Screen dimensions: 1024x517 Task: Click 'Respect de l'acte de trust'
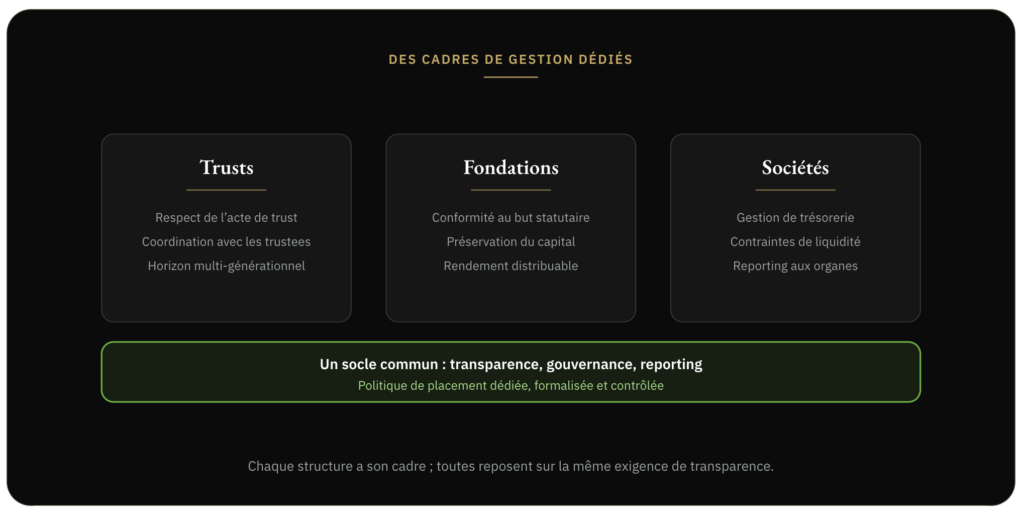click(226, 217)
